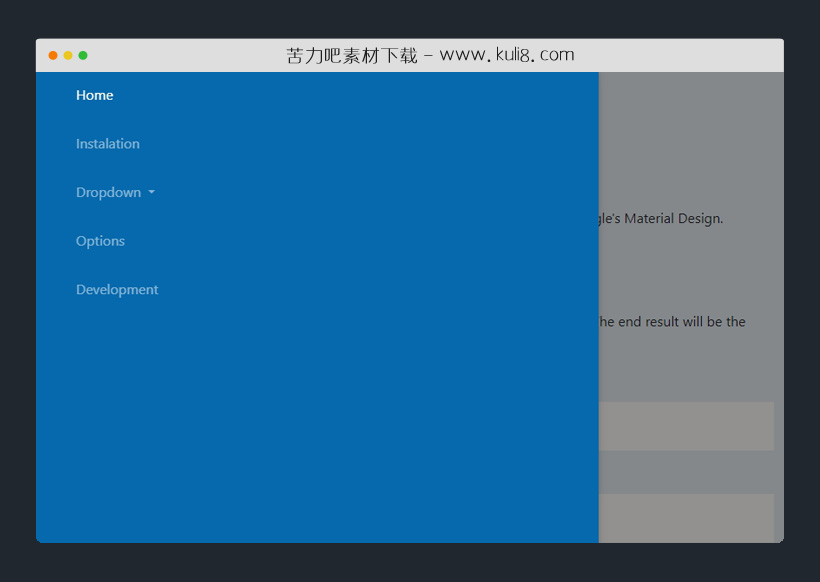Click the yellow minimize traffic light
This screenshot has width=820, height=582.
click(x=67, y=56)
